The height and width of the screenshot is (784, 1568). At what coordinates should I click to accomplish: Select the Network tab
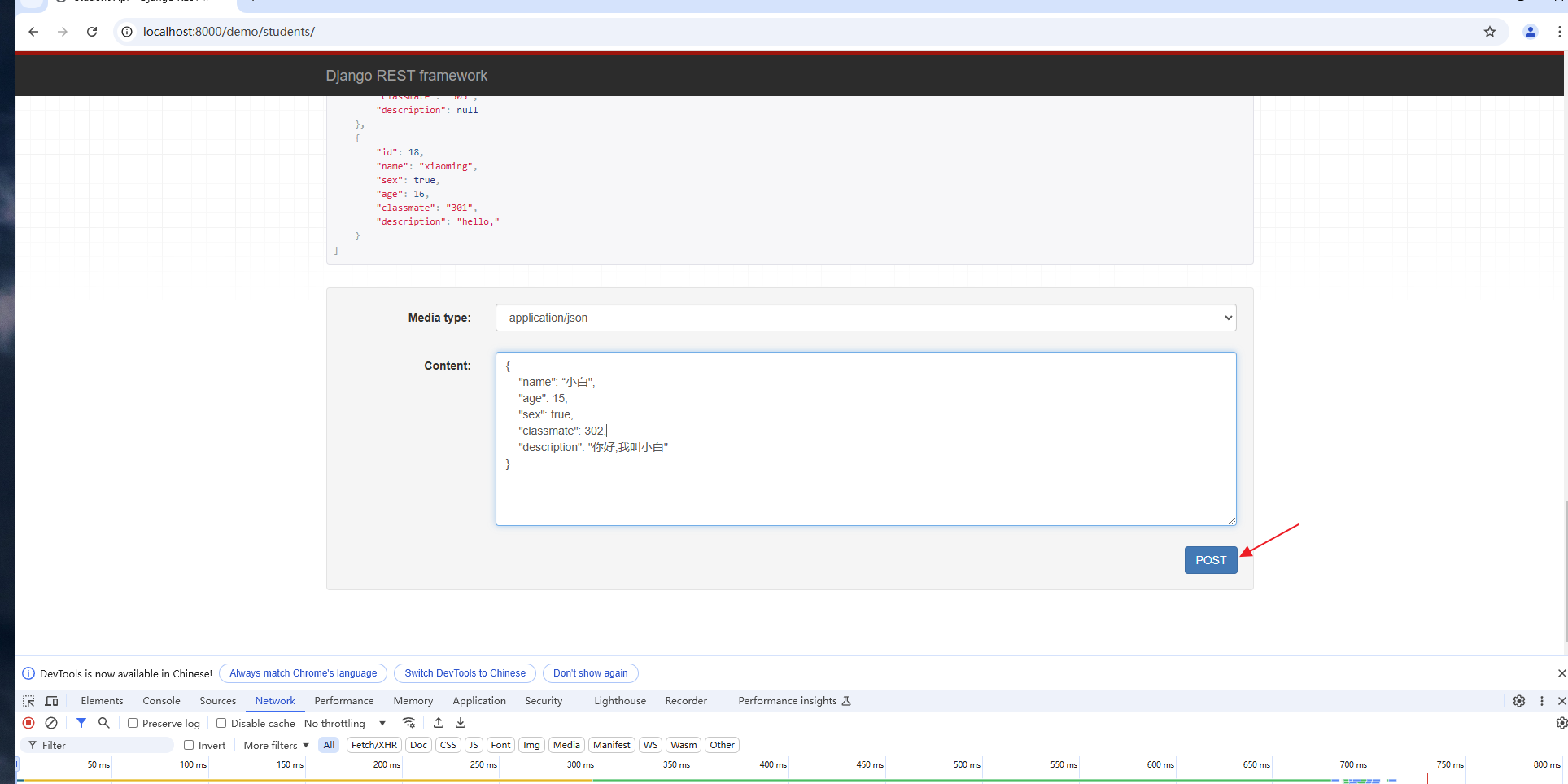275,701
